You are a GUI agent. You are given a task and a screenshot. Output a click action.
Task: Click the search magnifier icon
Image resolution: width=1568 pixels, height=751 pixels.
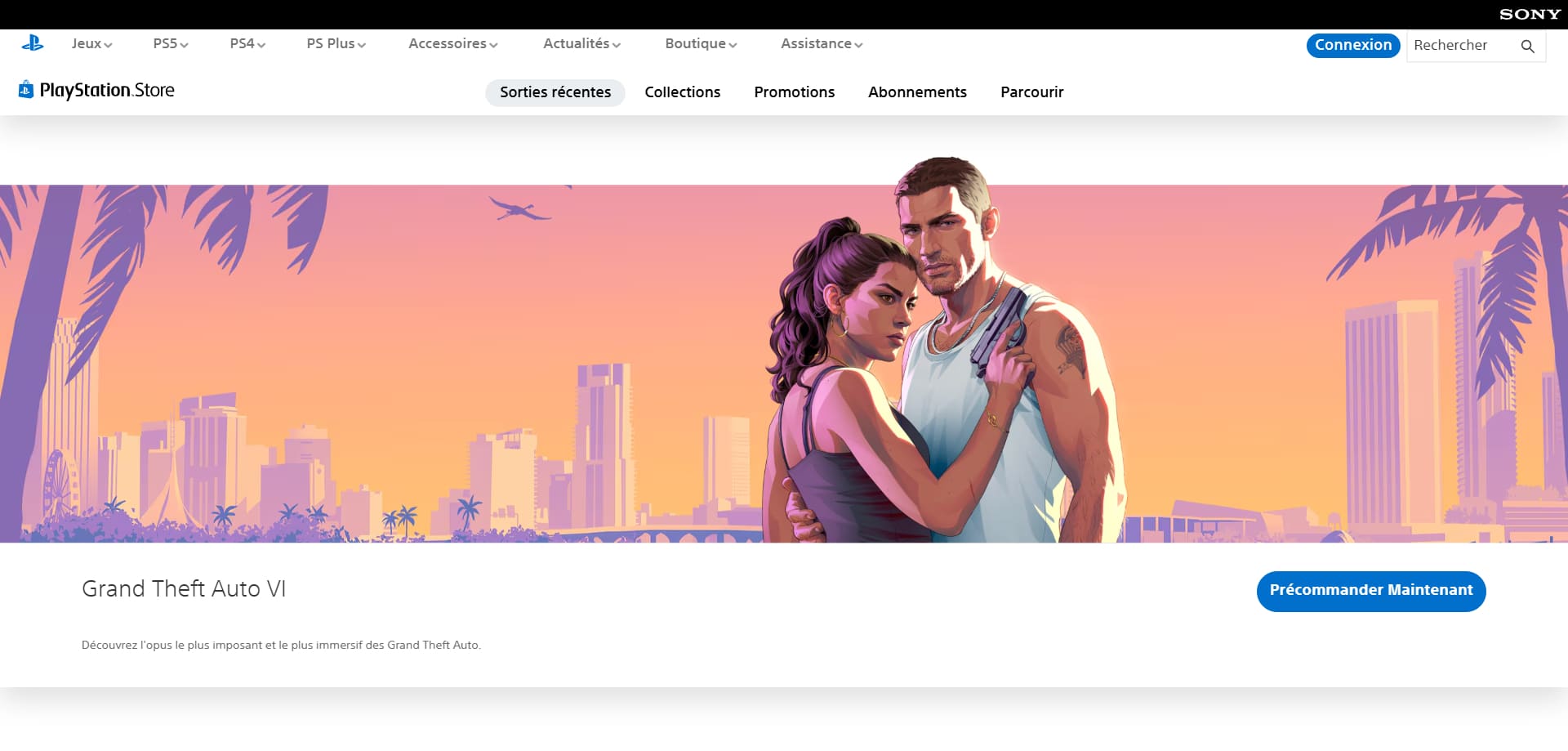click(1527, 47)
